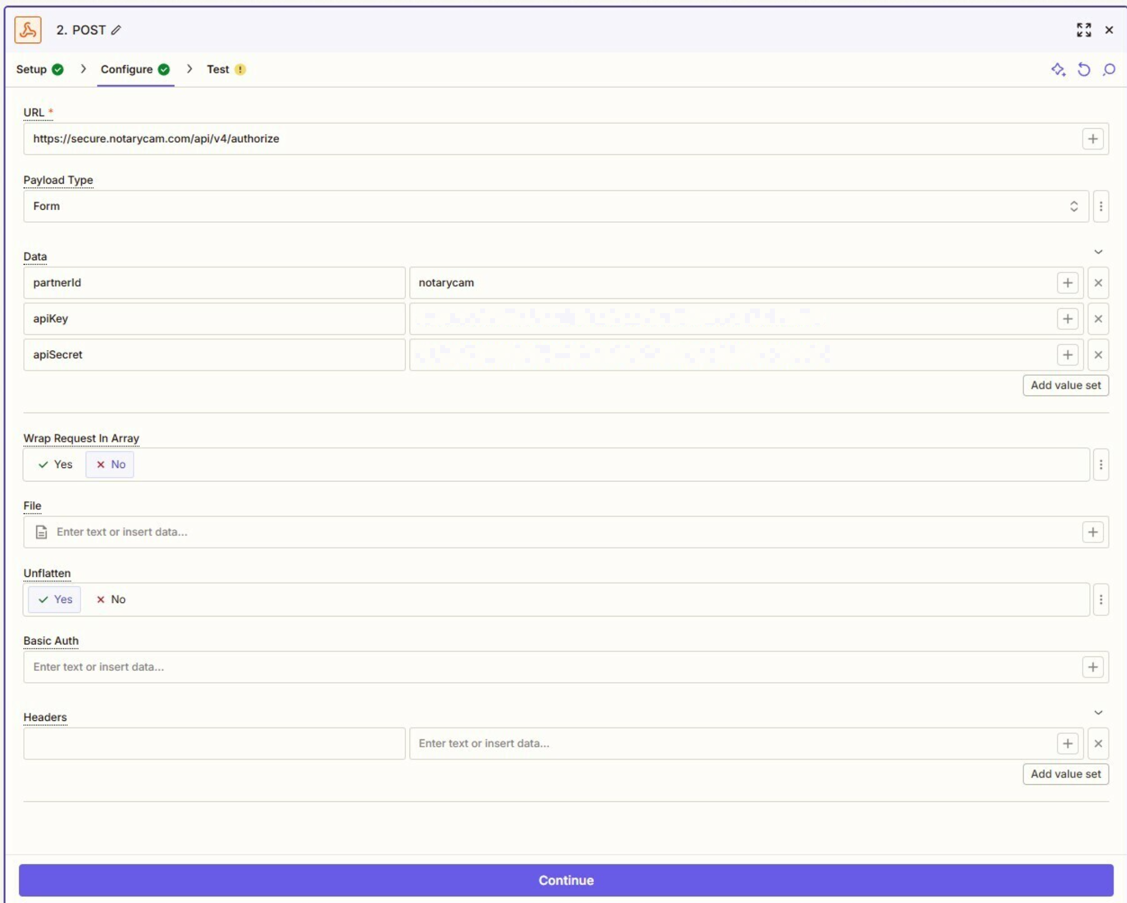Click the empty Headers key field

click(214, 743)
